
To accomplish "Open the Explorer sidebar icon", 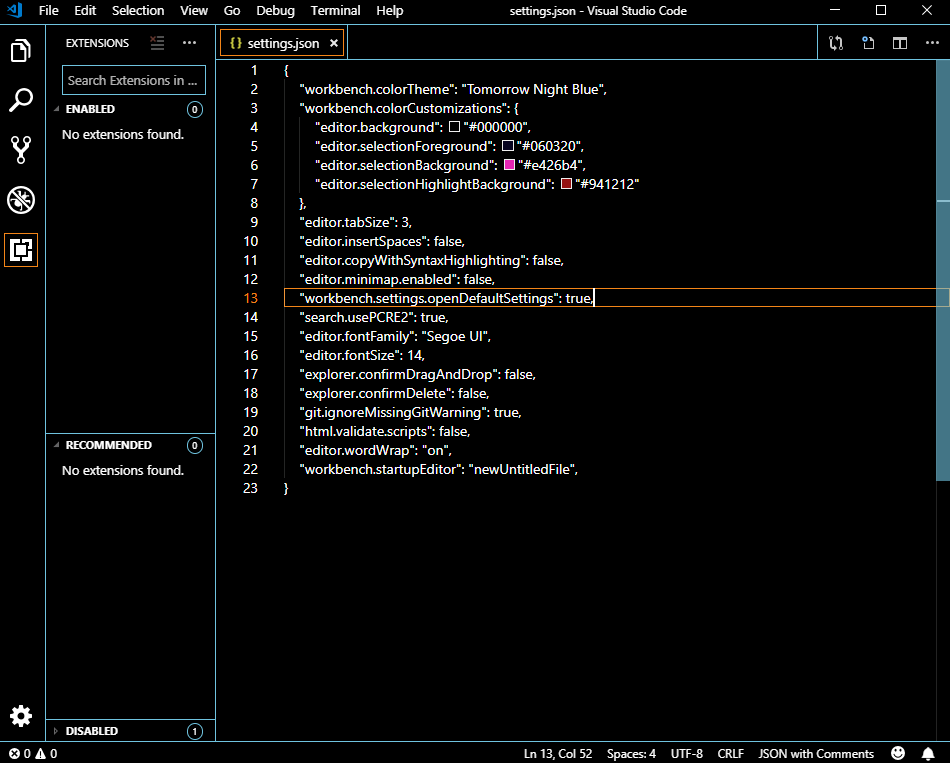I will (x=21, y=50).
